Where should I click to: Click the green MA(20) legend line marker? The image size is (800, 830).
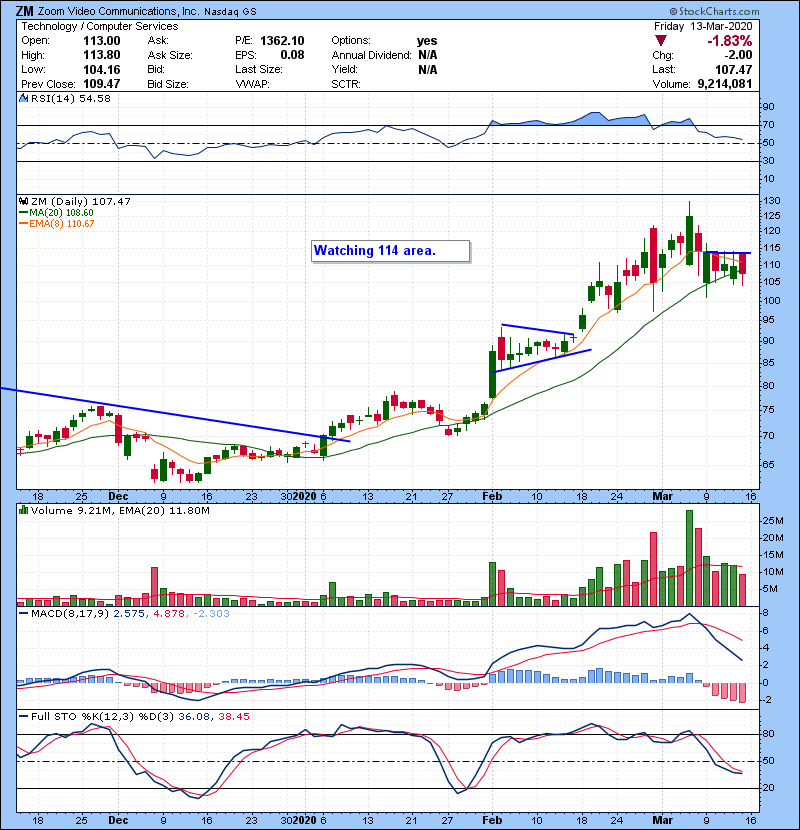[23, 212]
